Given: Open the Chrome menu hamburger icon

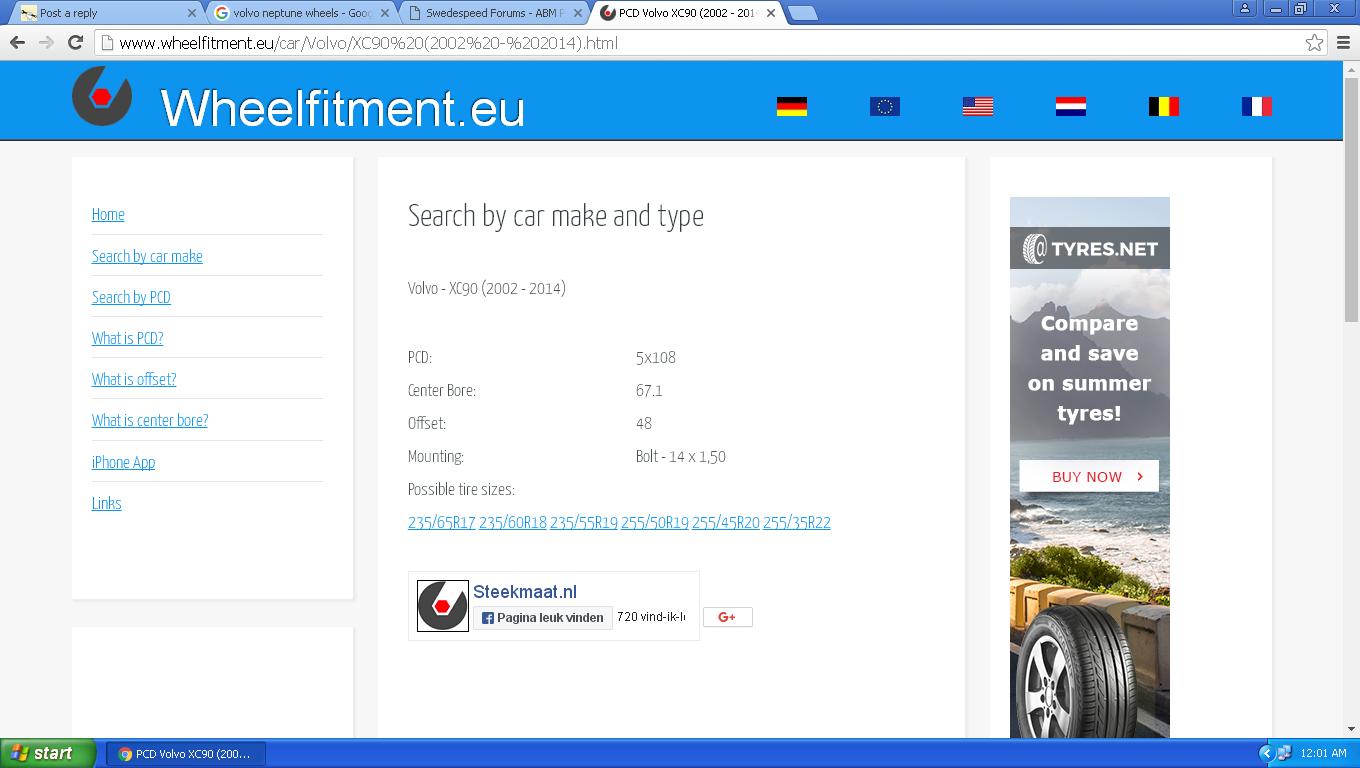Looking at the screenshot, I should coord(1343,42).
